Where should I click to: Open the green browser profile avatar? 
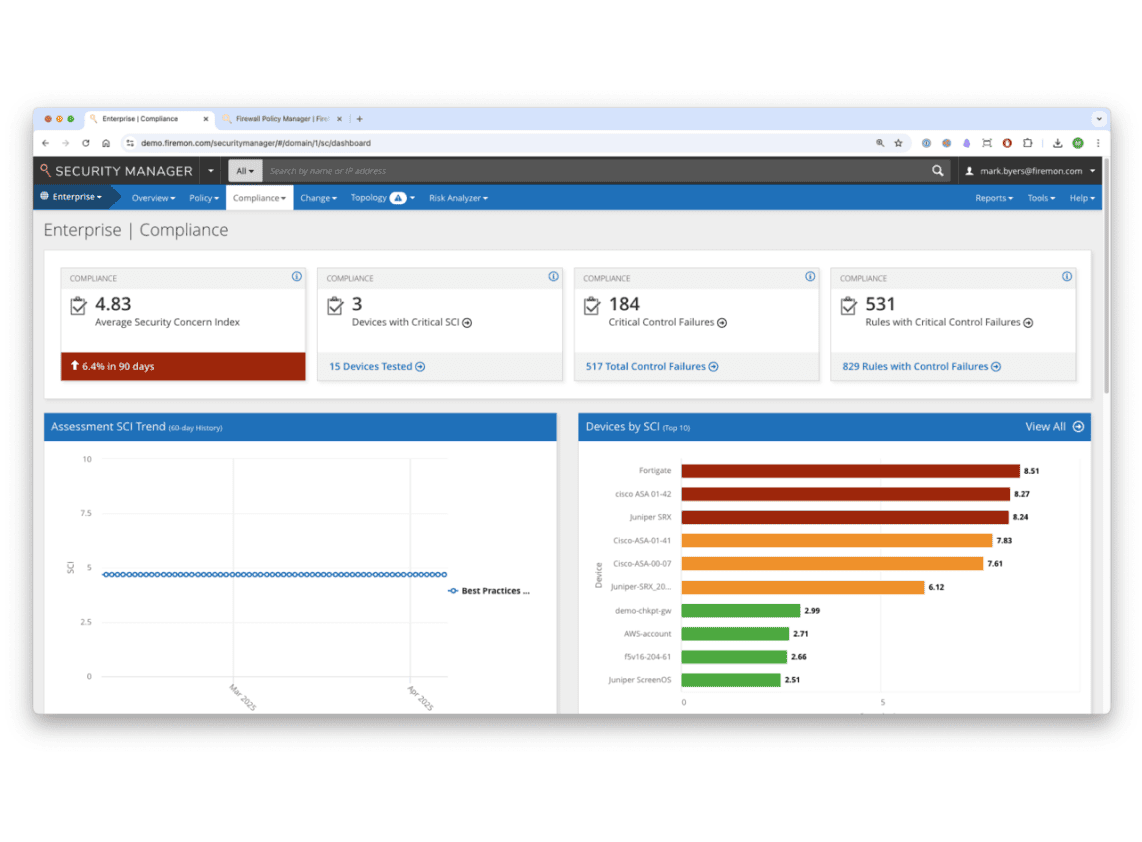pyautogui.click(x=1078, y=143)
